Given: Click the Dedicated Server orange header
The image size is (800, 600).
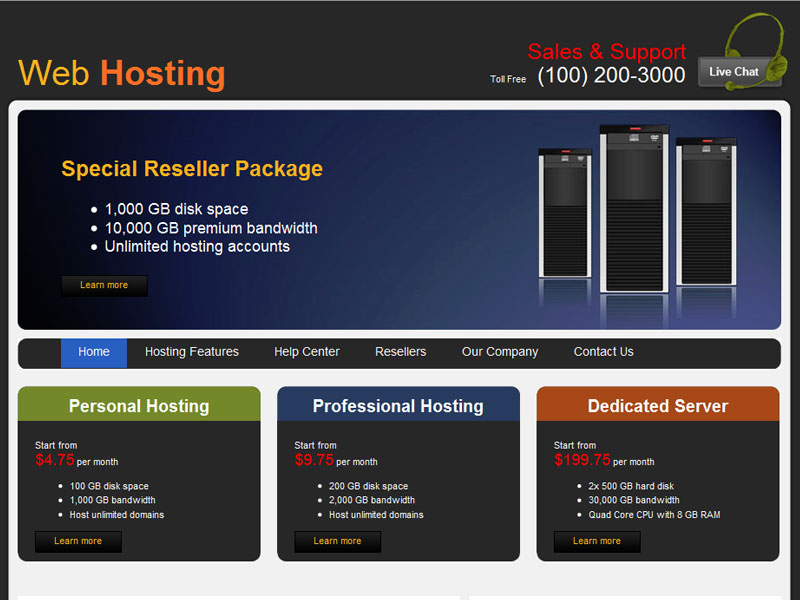Looking at the screenshot, I should tap(657, 406).
